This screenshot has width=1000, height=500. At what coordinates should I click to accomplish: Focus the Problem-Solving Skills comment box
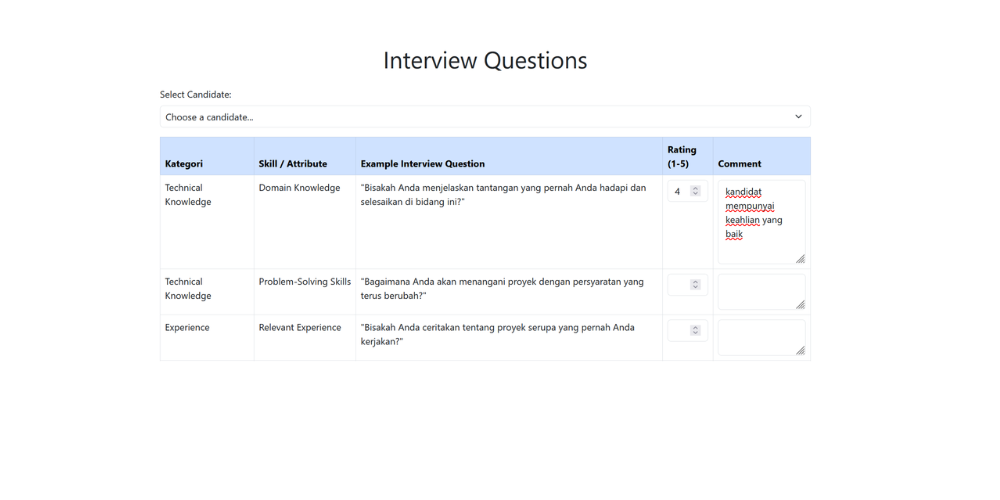[x=759, y=291]
